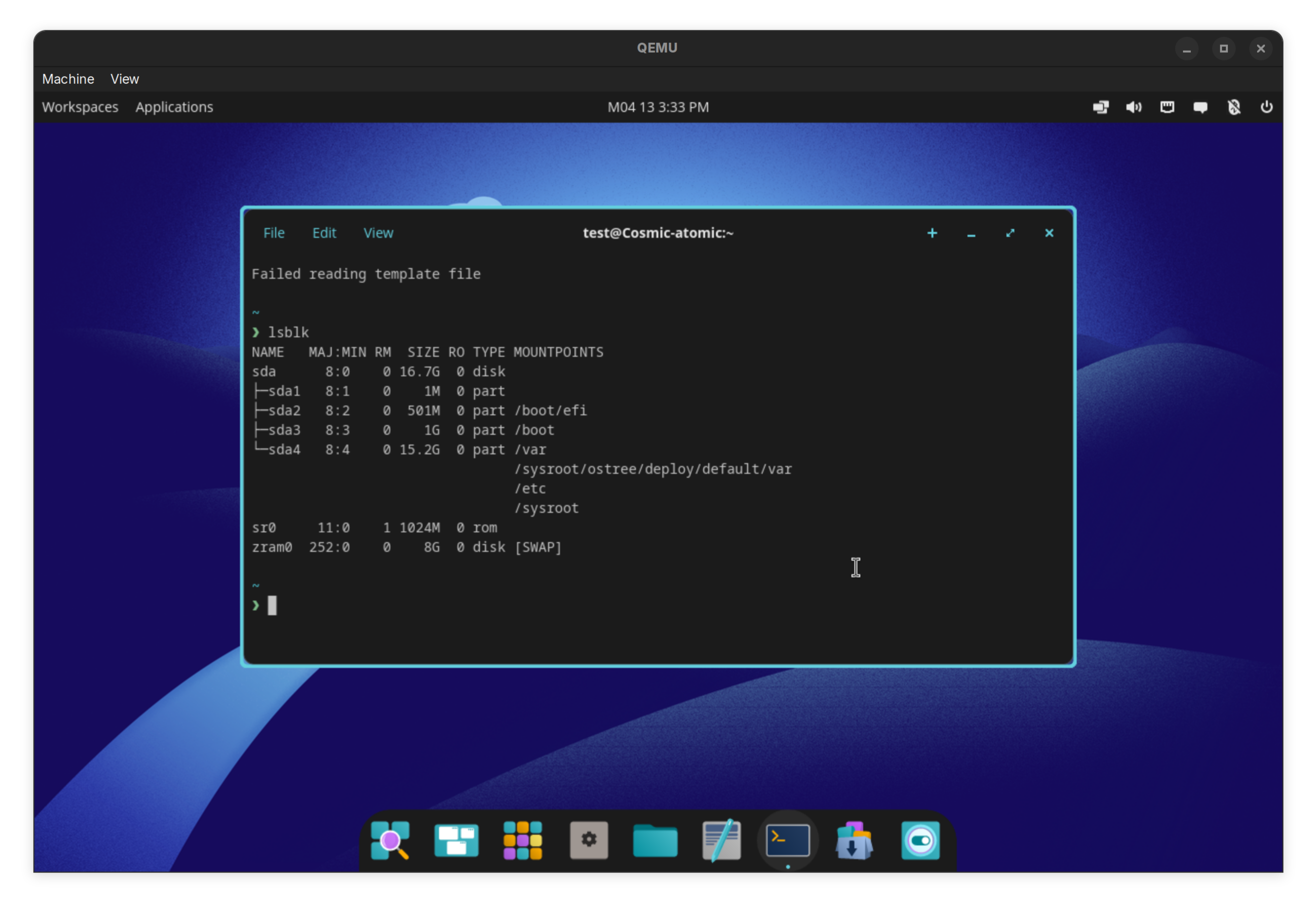Viewport: 1316px width, 909px height.
Task: Launch the search launcher dock icon
Action: (x=390, y=840)
